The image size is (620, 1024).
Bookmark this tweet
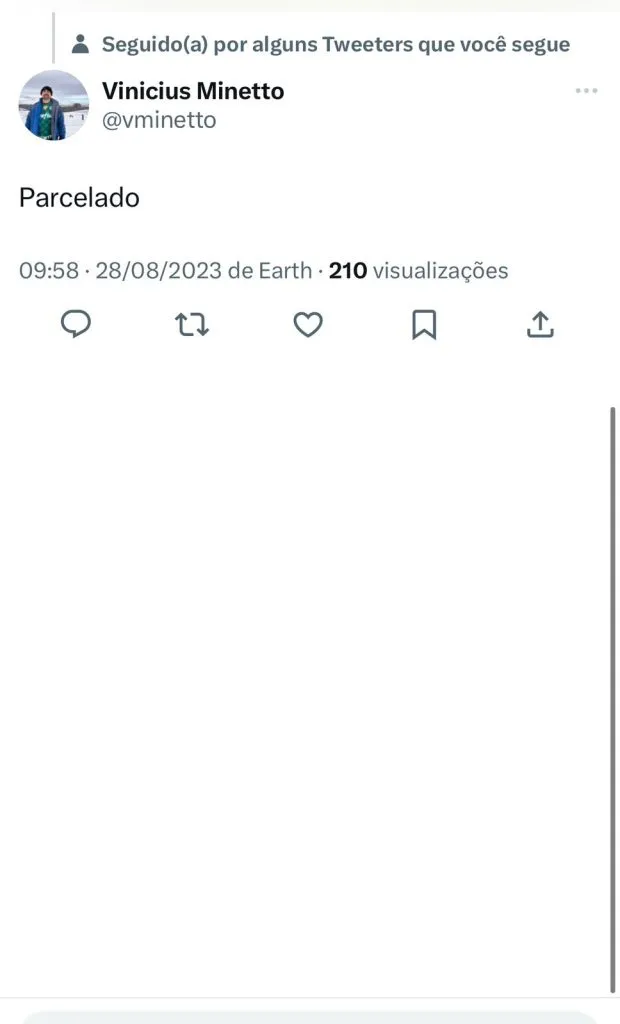click(424, 324)
